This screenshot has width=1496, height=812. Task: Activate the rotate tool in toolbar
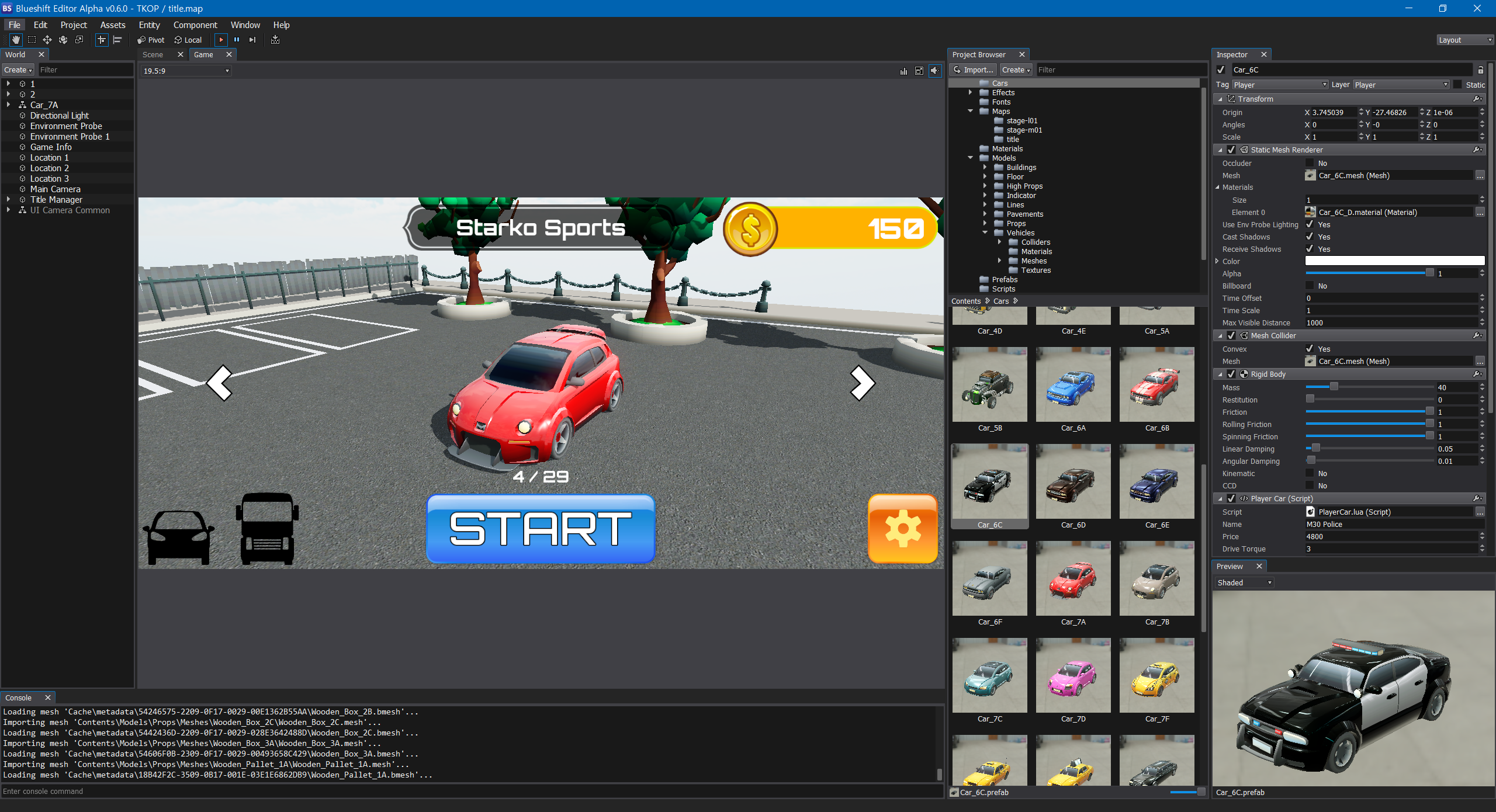pyautogui.click(x=63, y=40)
